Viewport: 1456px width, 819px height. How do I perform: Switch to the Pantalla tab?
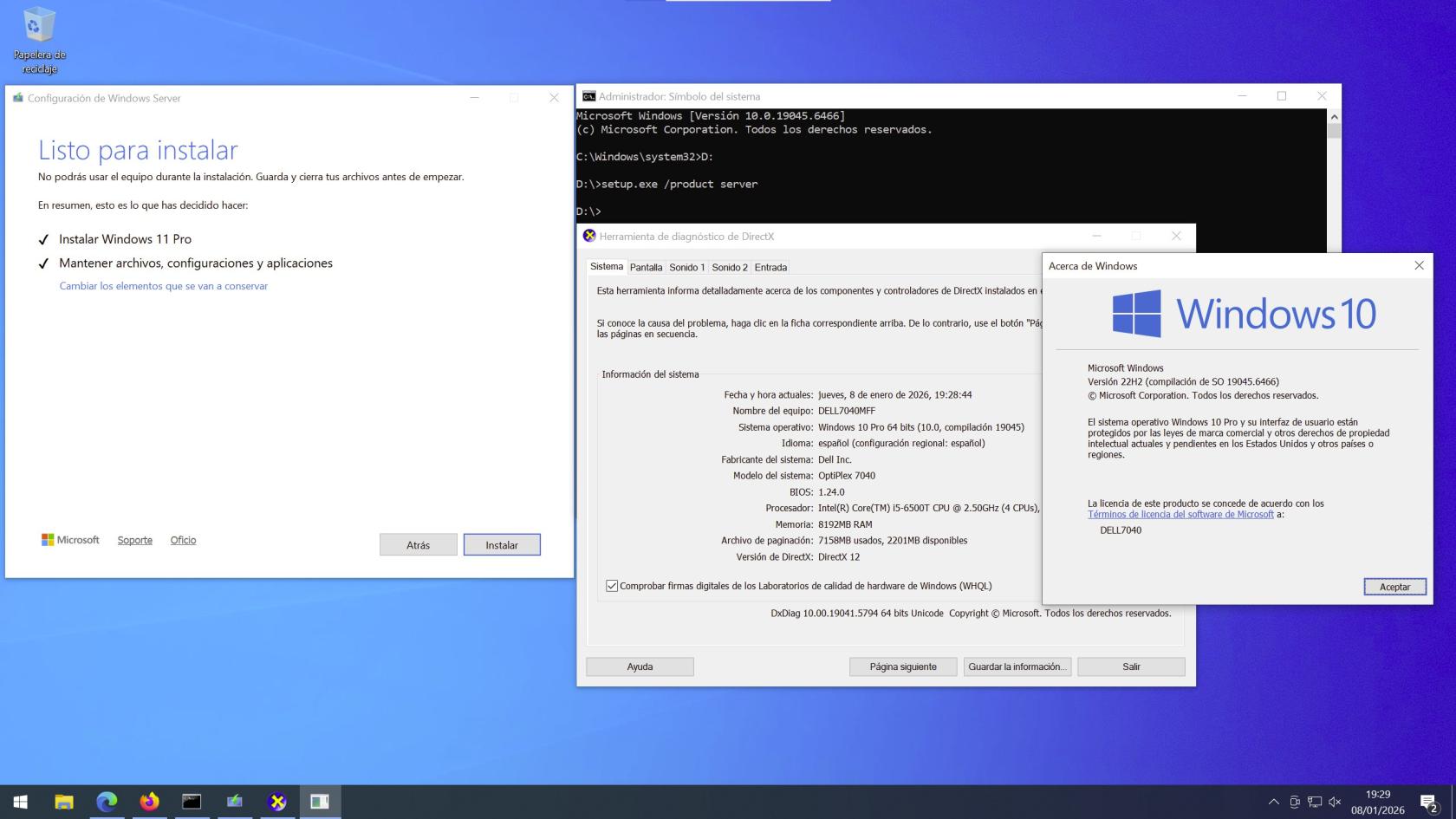pyautogui.click(x=646, y=268)
